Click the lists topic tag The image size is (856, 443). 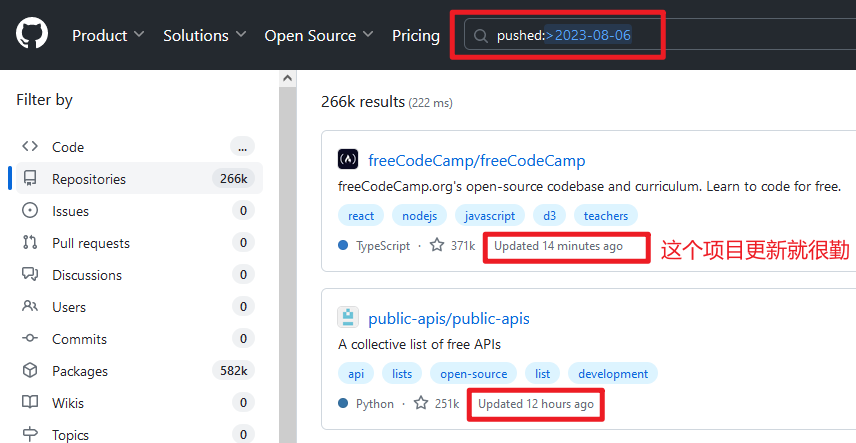402,374
